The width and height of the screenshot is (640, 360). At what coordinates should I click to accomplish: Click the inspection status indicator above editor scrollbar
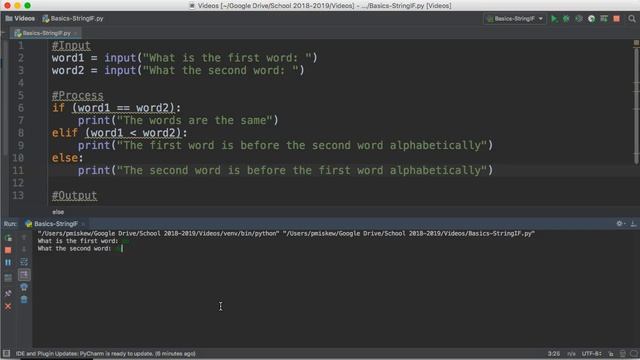(636, 42)
